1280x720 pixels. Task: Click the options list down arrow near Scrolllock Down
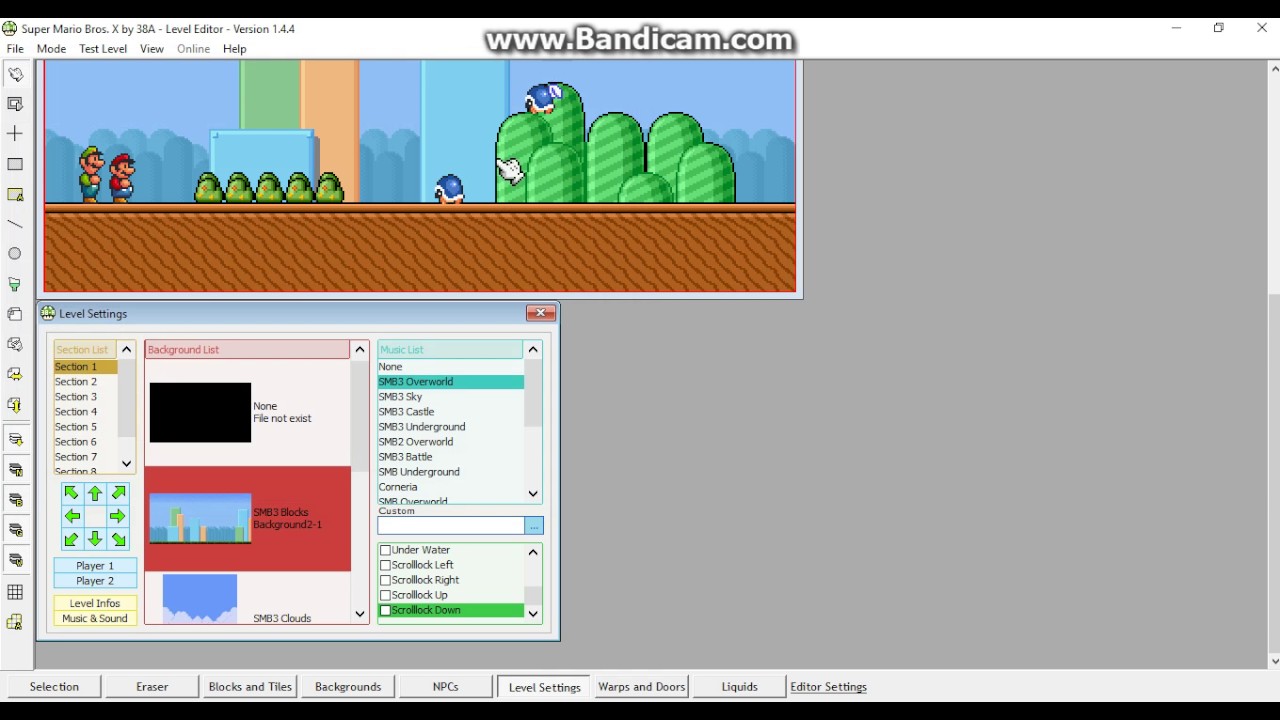point(533,614)
